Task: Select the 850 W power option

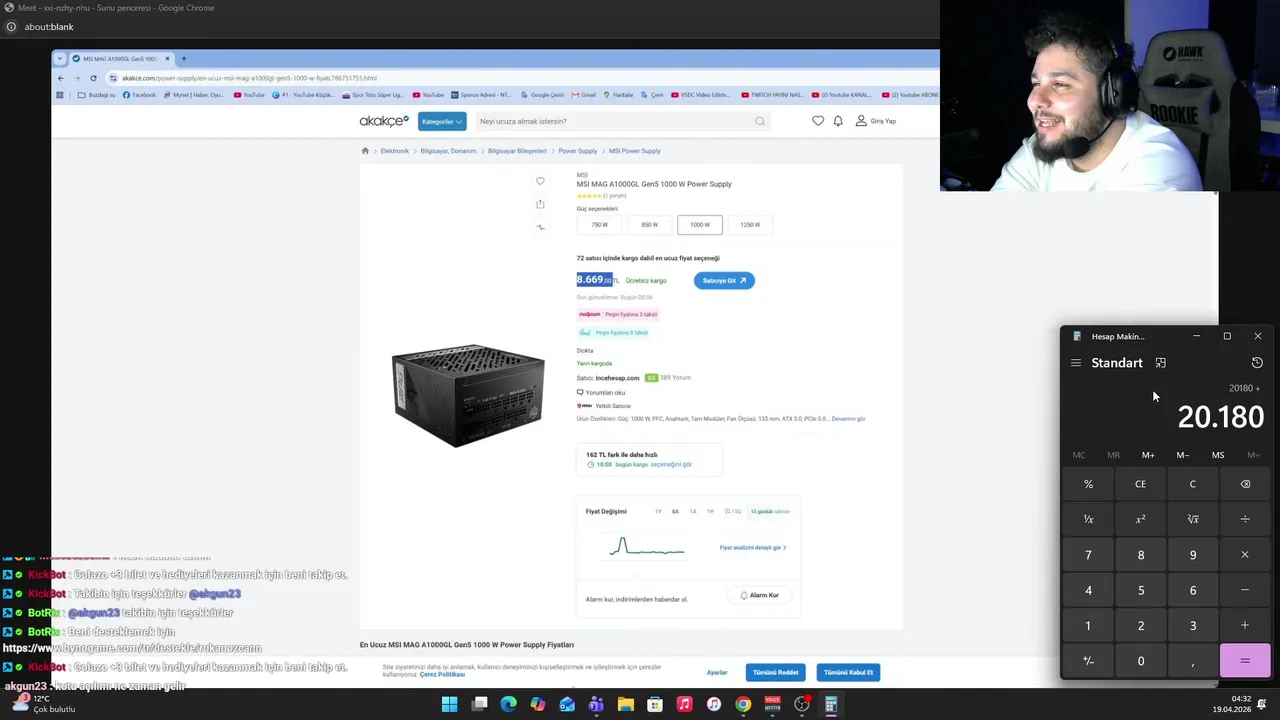Action: point(649,225)
